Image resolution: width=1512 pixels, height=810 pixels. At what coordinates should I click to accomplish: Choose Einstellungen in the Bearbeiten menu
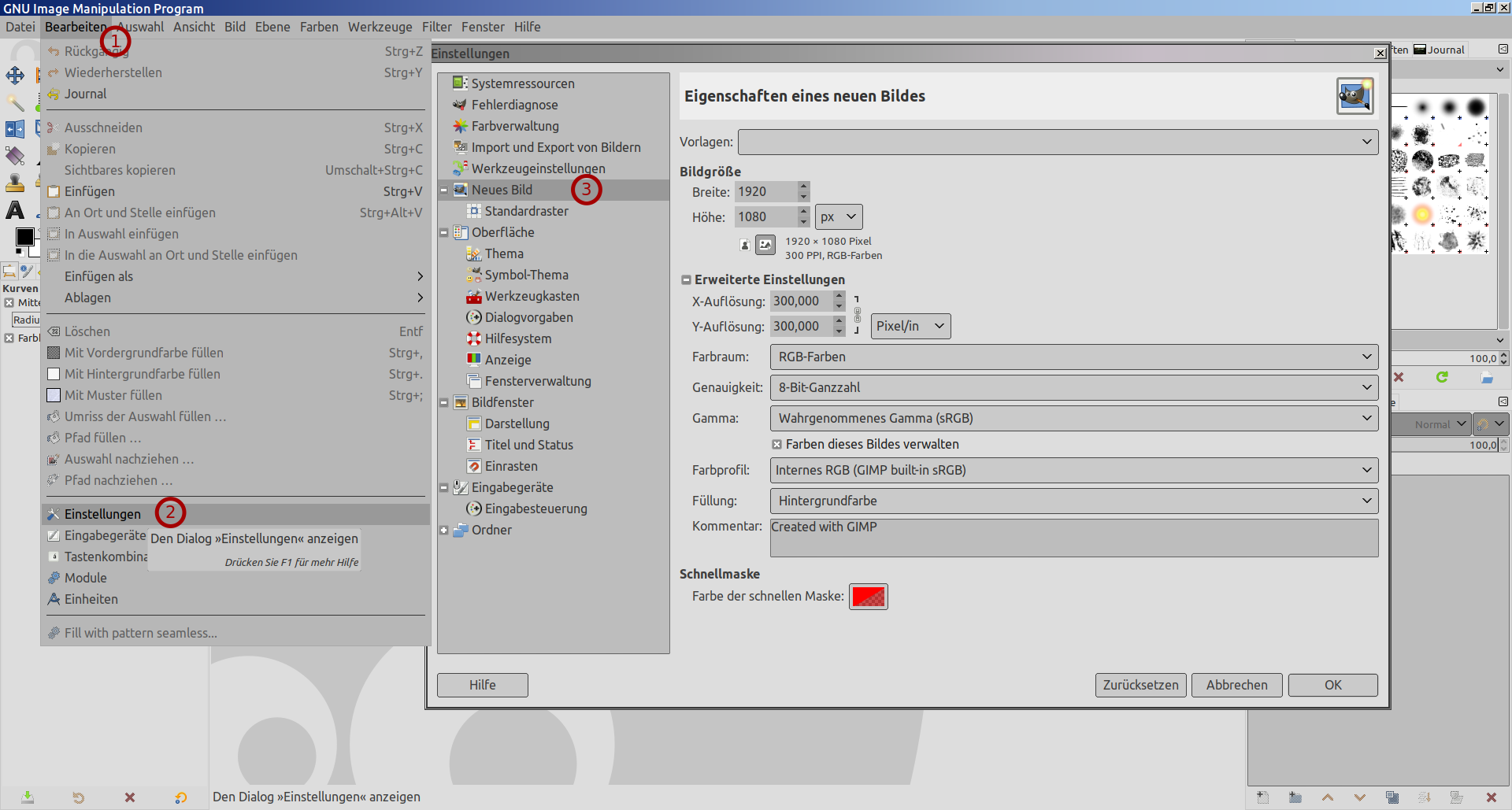pyautogui.click(x=235, y=514)
